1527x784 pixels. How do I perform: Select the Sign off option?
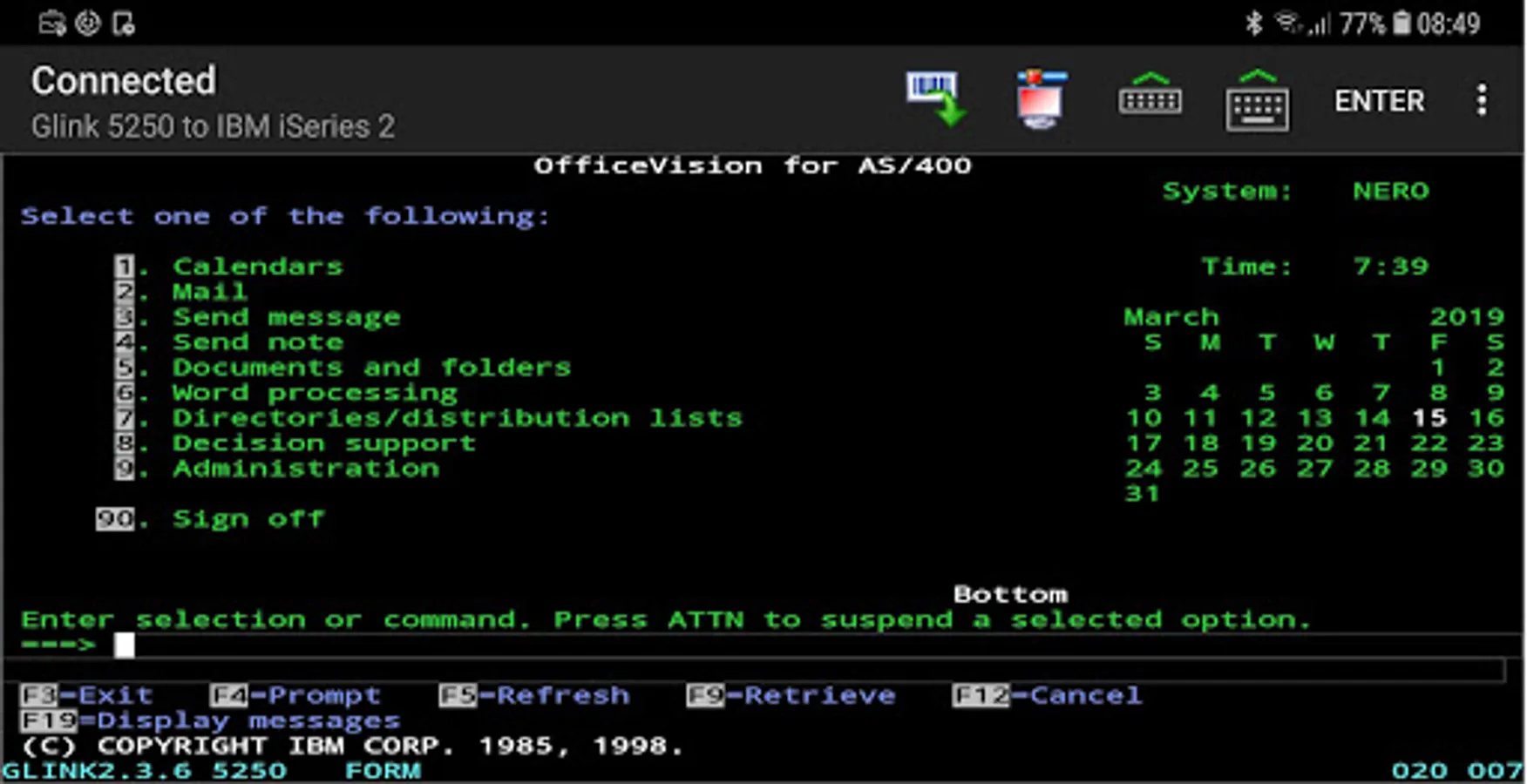pos(211,518)
